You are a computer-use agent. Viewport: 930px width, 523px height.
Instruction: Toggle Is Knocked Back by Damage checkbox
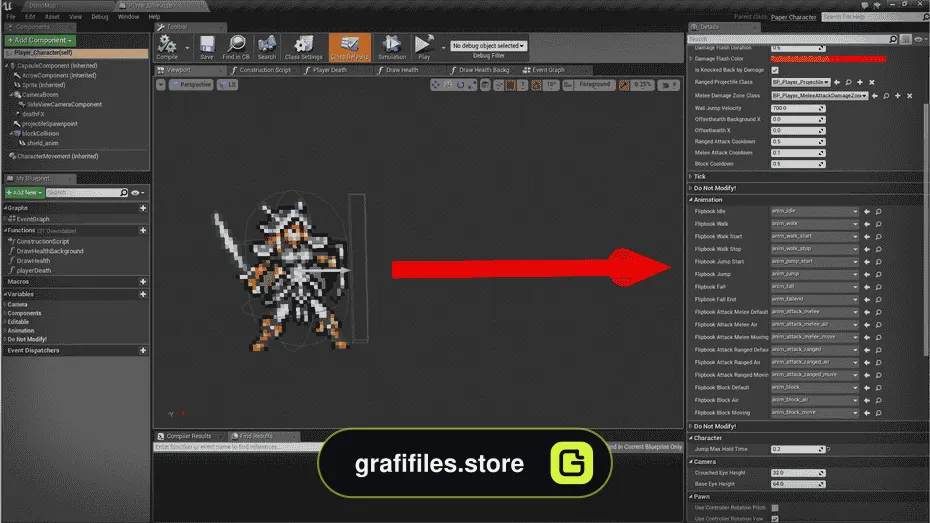pyautogui.click(x=775, y=70)
